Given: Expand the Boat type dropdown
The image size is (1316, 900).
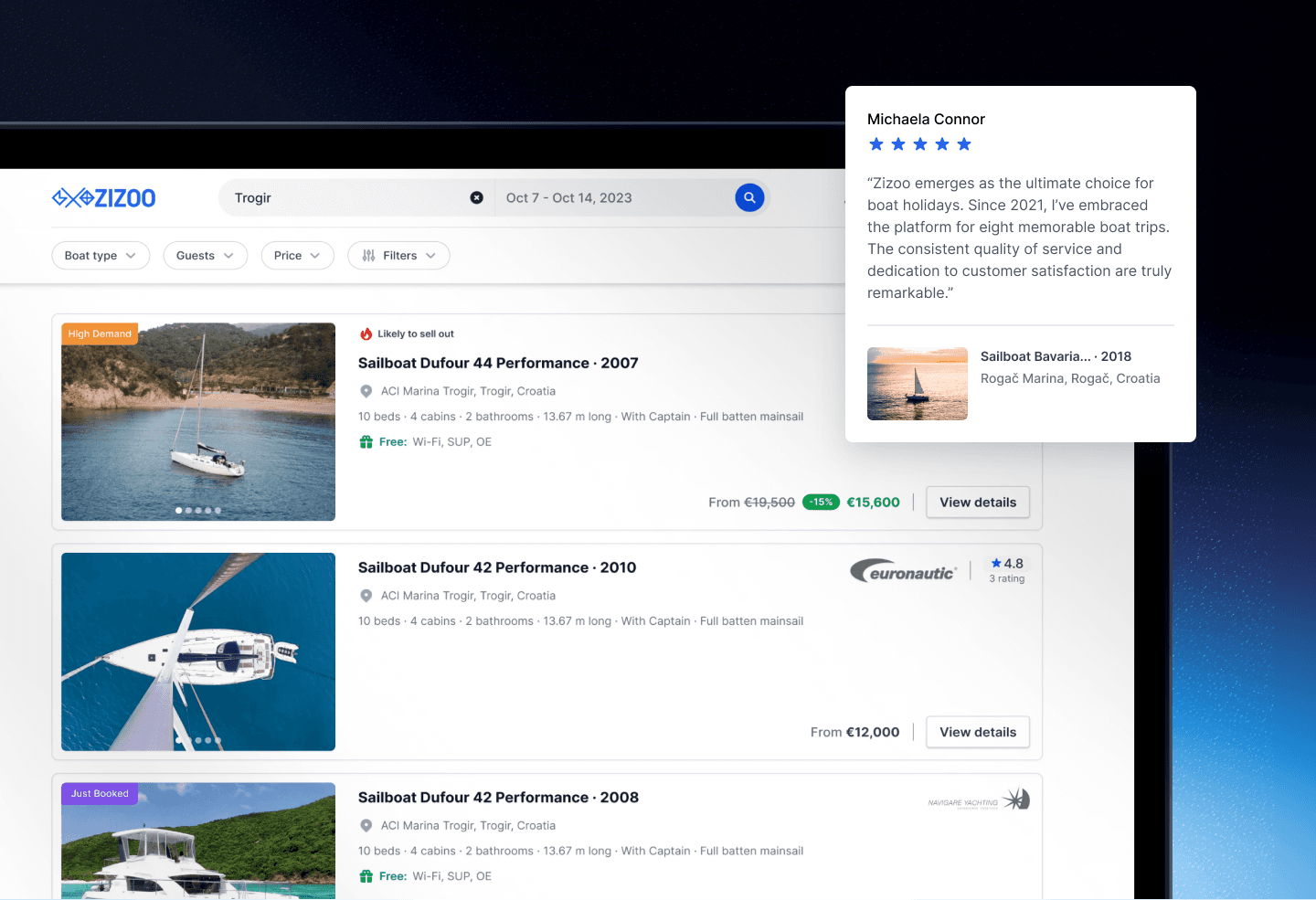Looking at the screenshot, I should click(x=101, y=256).
